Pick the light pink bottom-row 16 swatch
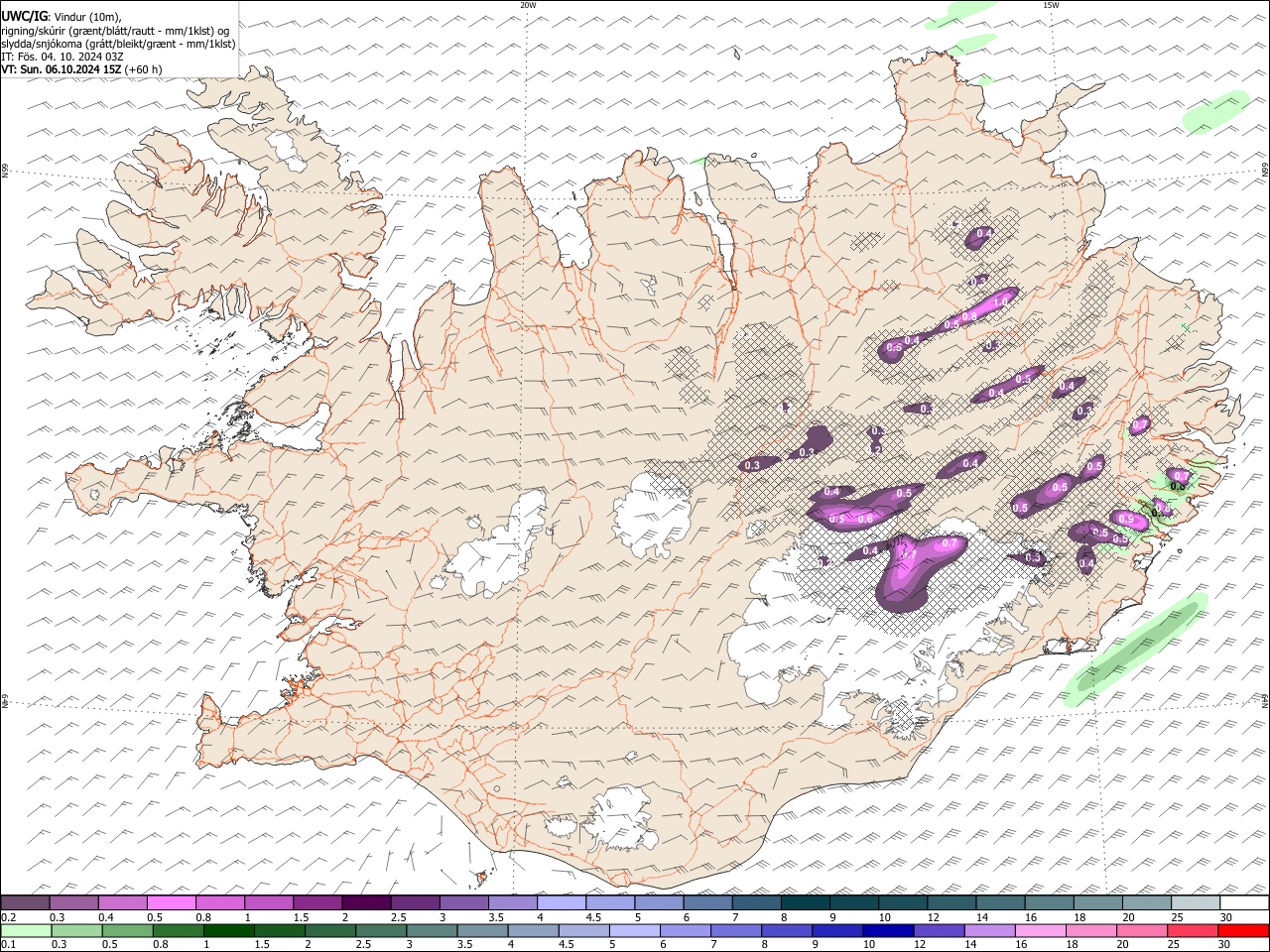This screenshot has width=1270, height=952. 1040,930
